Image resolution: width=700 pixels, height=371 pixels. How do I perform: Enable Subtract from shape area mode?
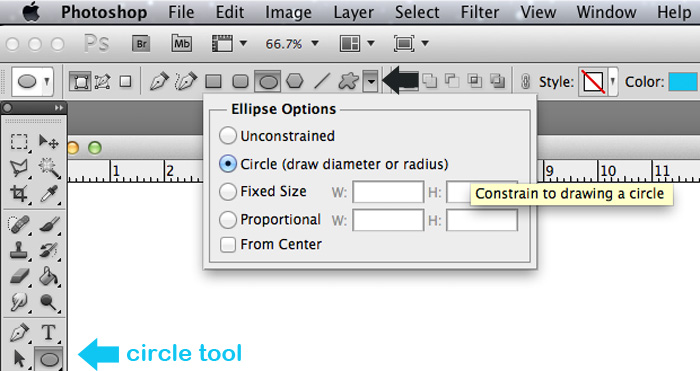click(452, 81)
